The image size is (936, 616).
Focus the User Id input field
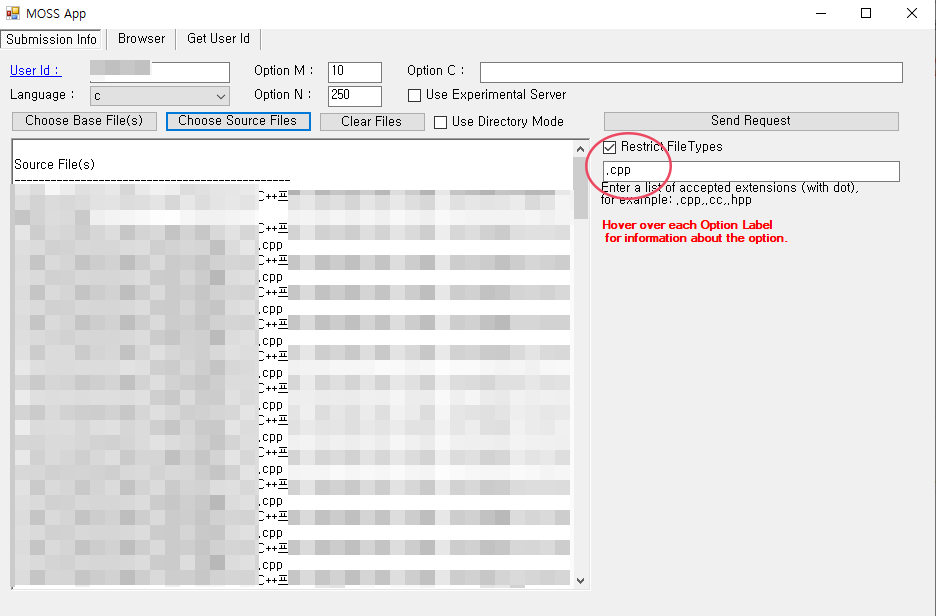pyautogui.click(x=160, y=72)
